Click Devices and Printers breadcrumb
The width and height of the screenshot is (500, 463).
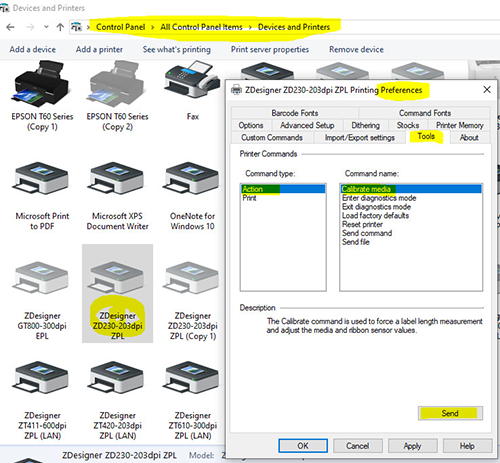pyautogui.click(x=294, y=27)
